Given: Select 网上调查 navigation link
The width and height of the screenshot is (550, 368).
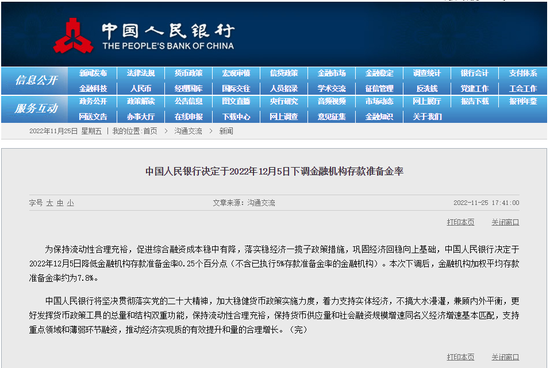Looking at the screenshot, I should [x=284, y=116].
